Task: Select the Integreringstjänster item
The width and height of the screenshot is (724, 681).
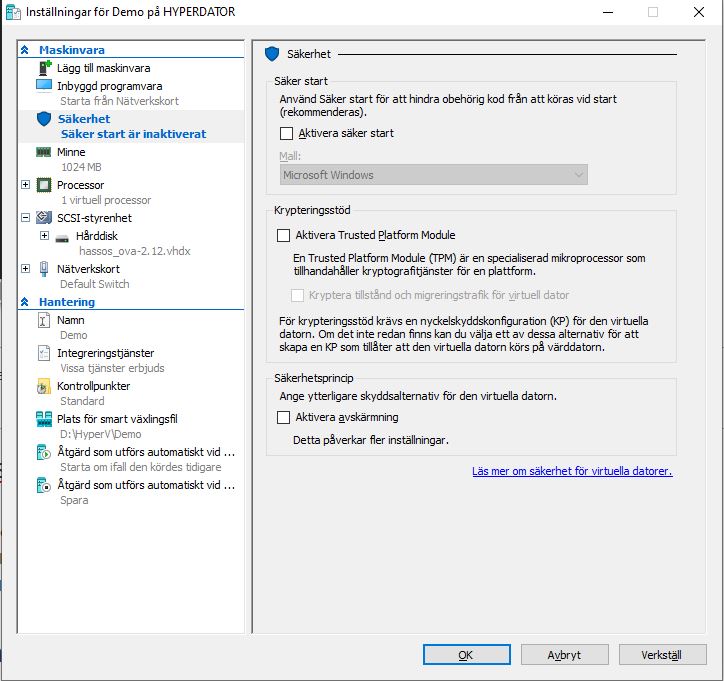Action: point(105,353)
